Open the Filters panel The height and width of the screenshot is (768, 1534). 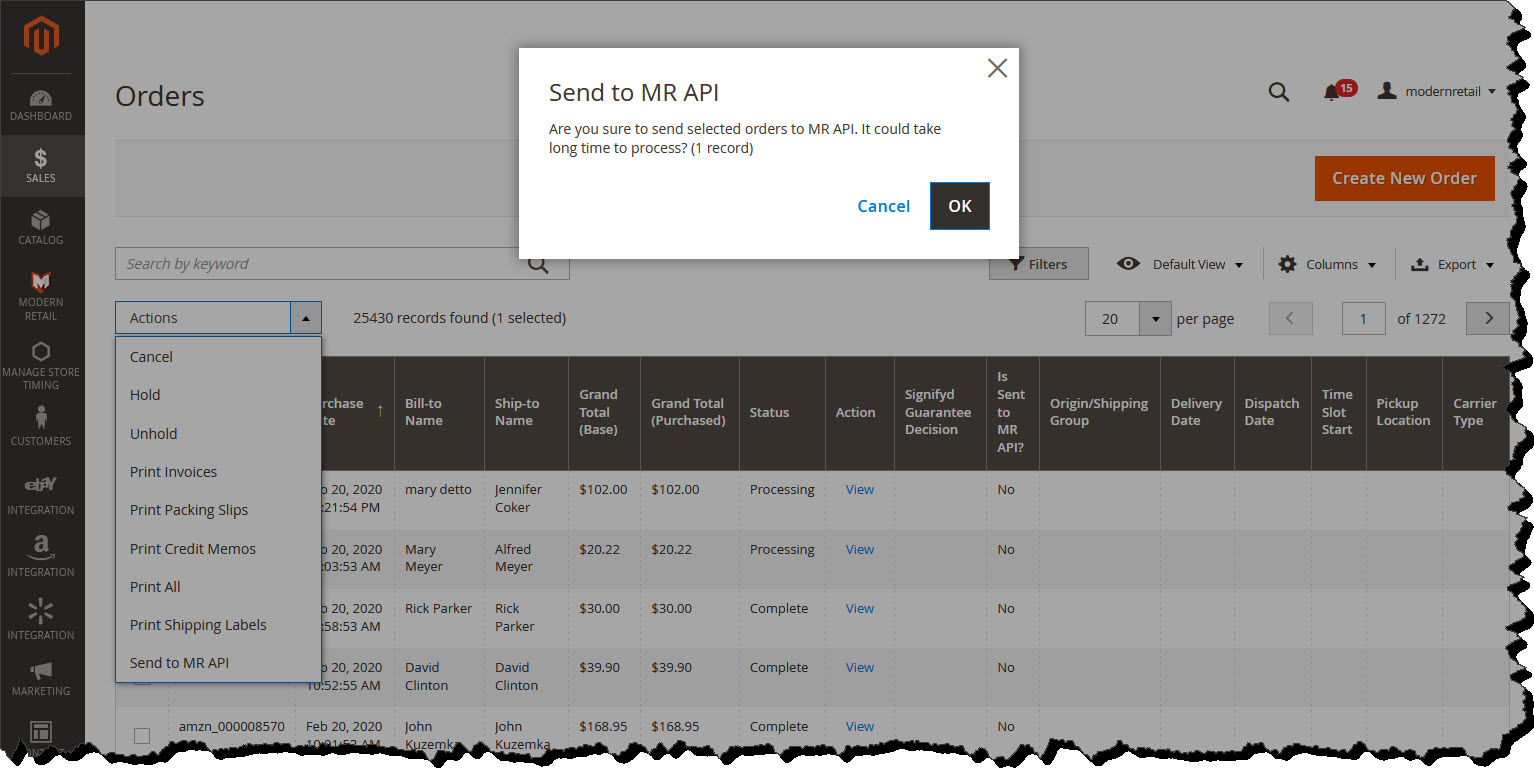(1038, 264)
